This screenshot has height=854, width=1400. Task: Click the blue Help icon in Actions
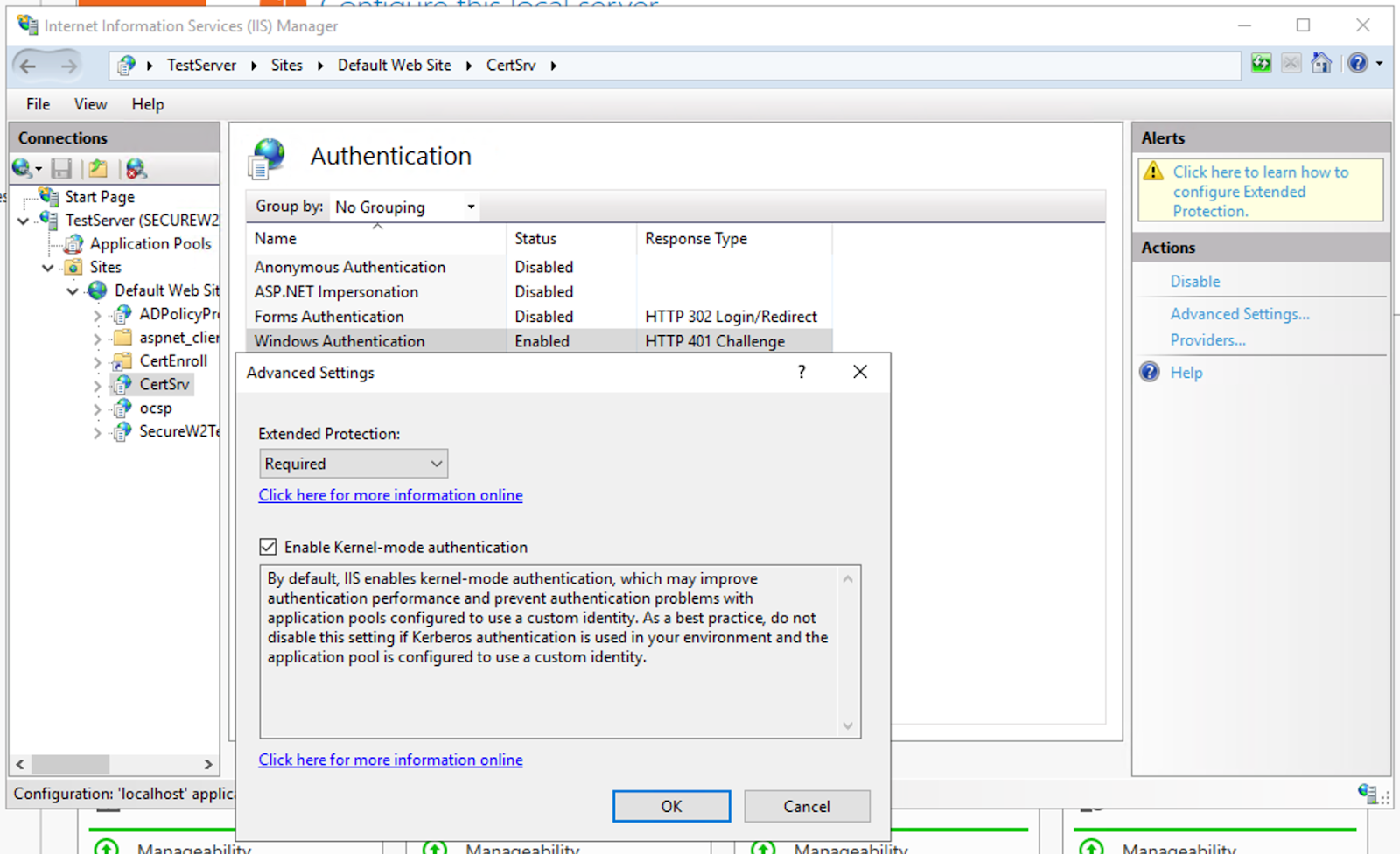(x=1150, y=372)
